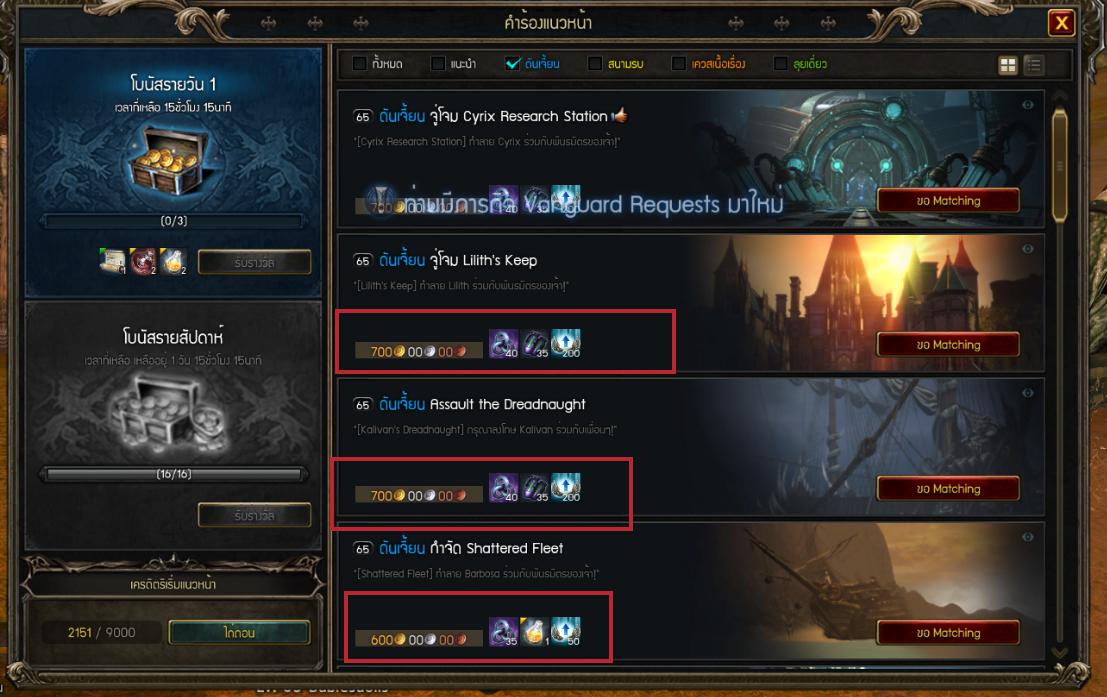
Task: Enable the ทั้งหมด filter checkbox
Action: click(359, 64)
